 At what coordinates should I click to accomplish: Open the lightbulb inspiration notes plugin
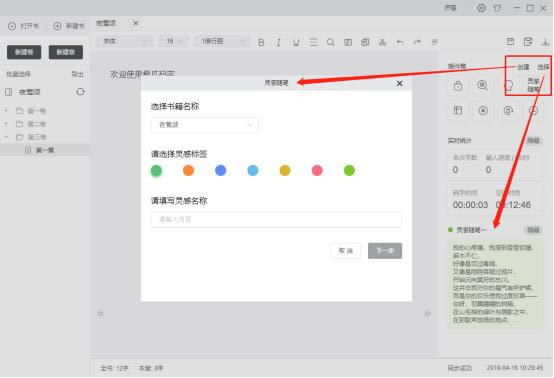(508, 85)
